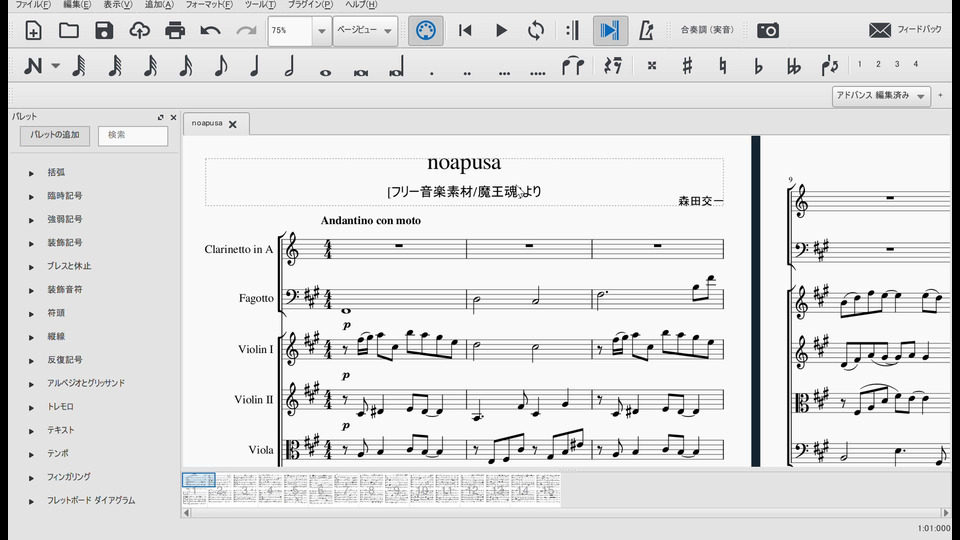Image resolution: width=960 pixels, height=540 pixels.
Task: Select the quarter note duration
Action: 255,67
